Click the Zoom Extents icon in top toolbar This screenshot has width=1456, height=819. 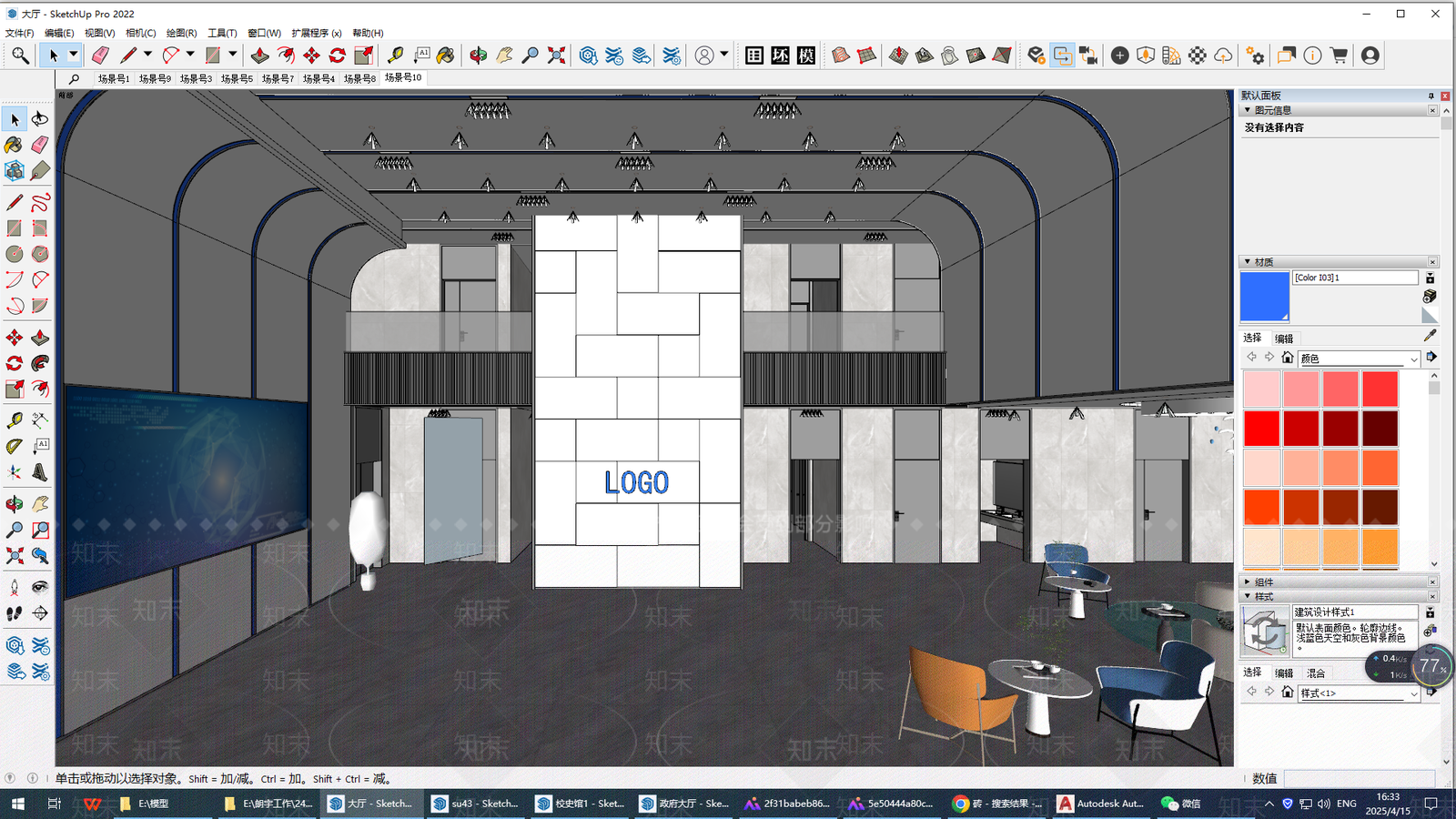point(556,56)
